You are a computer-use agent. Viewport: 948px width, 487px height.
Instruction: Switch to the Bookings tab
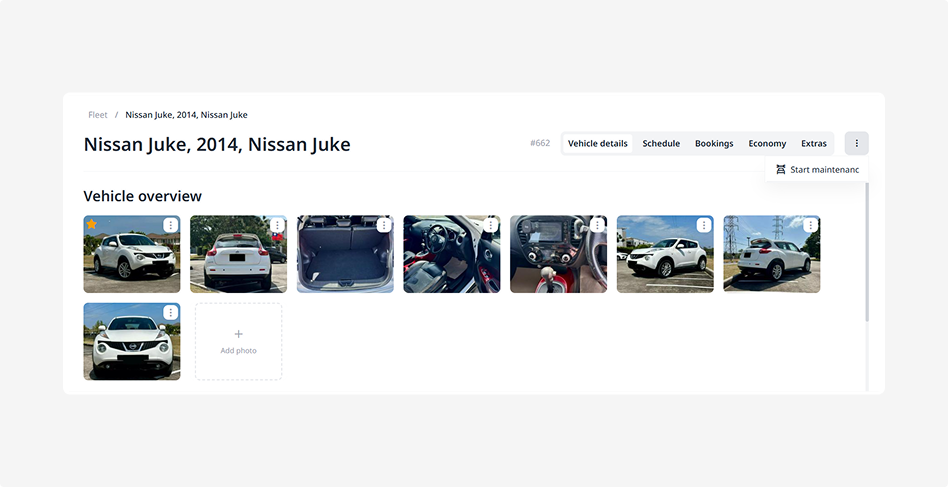coord(714,144)
